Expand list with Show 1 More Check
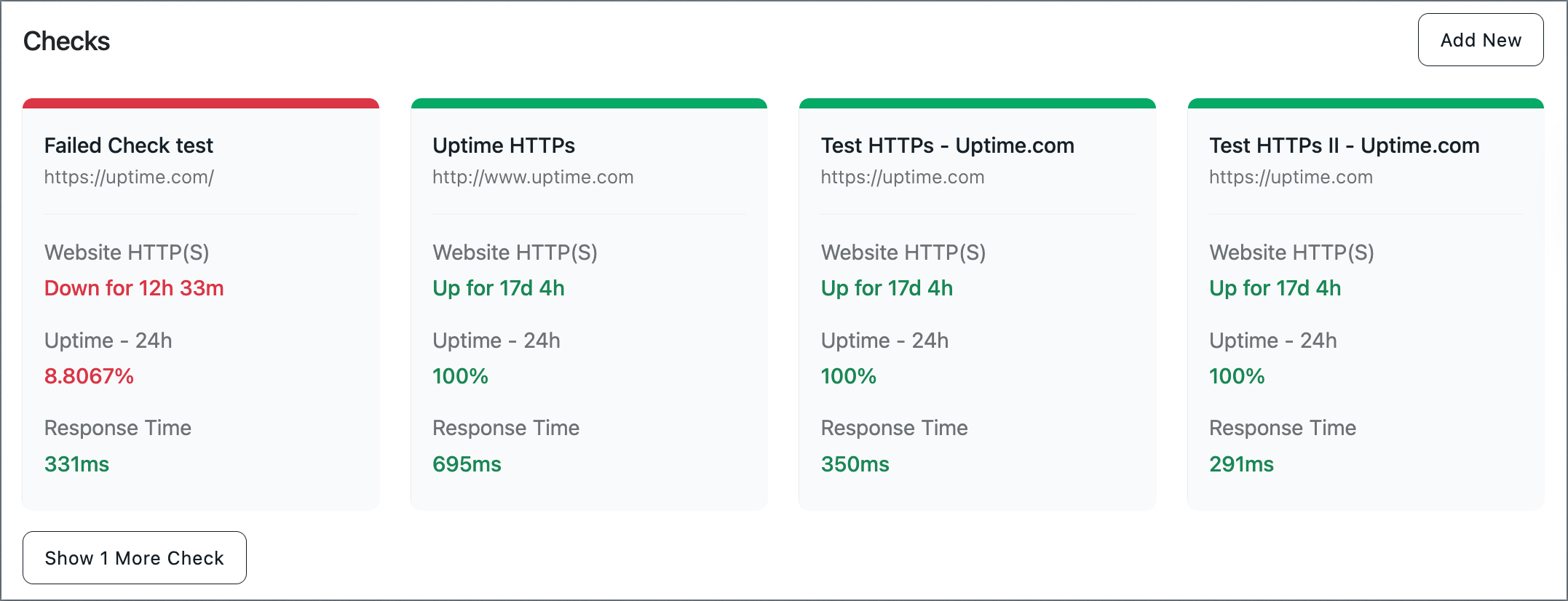 point(135,558)
